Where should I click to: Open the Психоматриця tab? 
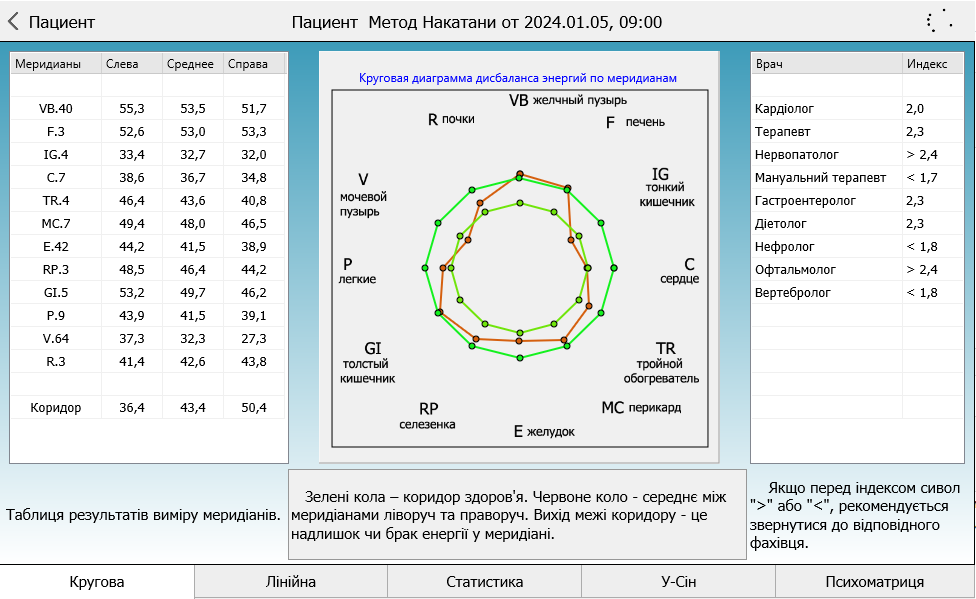(x=875, y=582)
